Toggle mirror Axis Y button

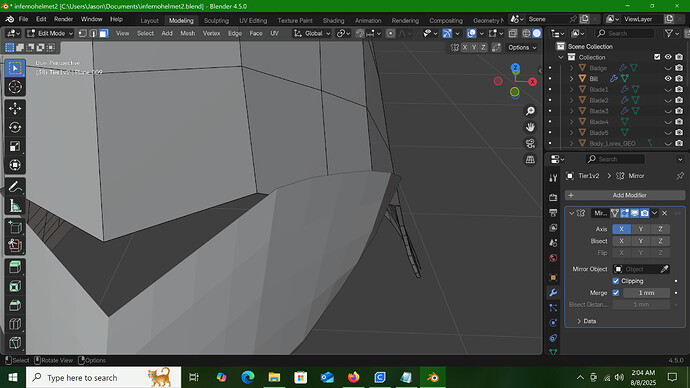[x=641, y=229]
